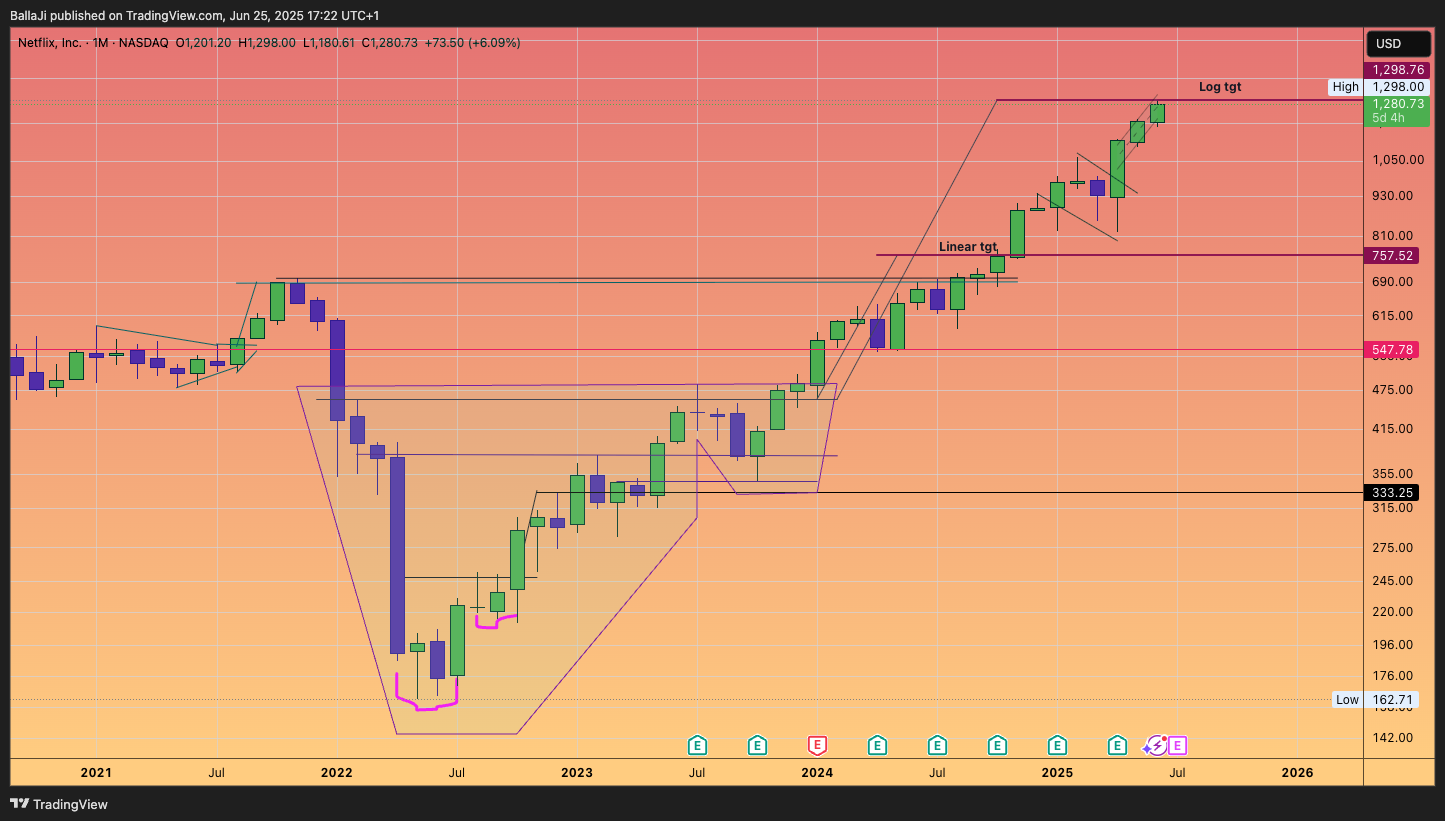The height and width of the screenshot is (821, 1445).
Task: Click the green earnings marker at 2025
Action: point(1057,745)
